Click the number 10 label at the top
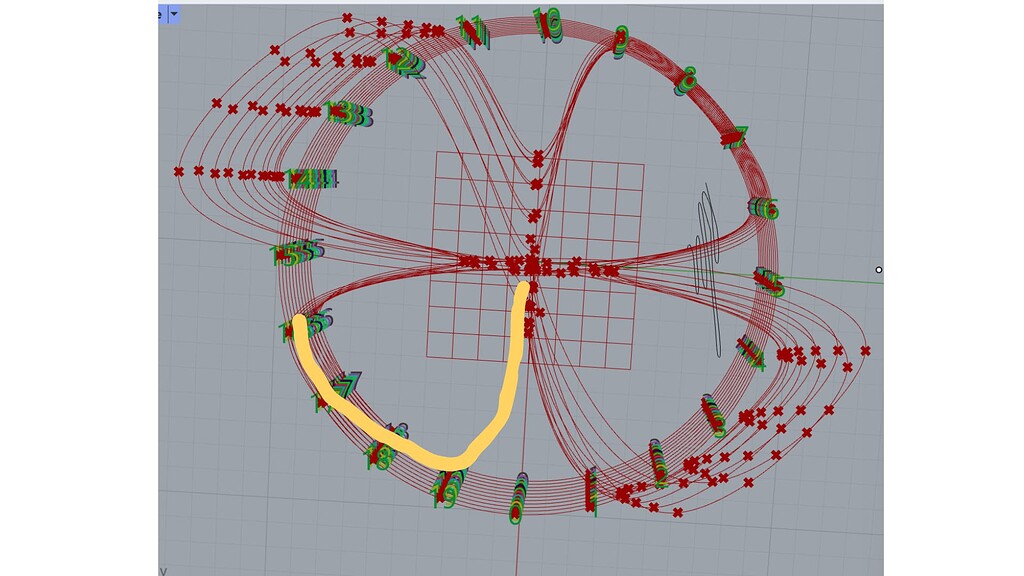The width and height of the screenshot is (1024, 576). click(545, 20)
